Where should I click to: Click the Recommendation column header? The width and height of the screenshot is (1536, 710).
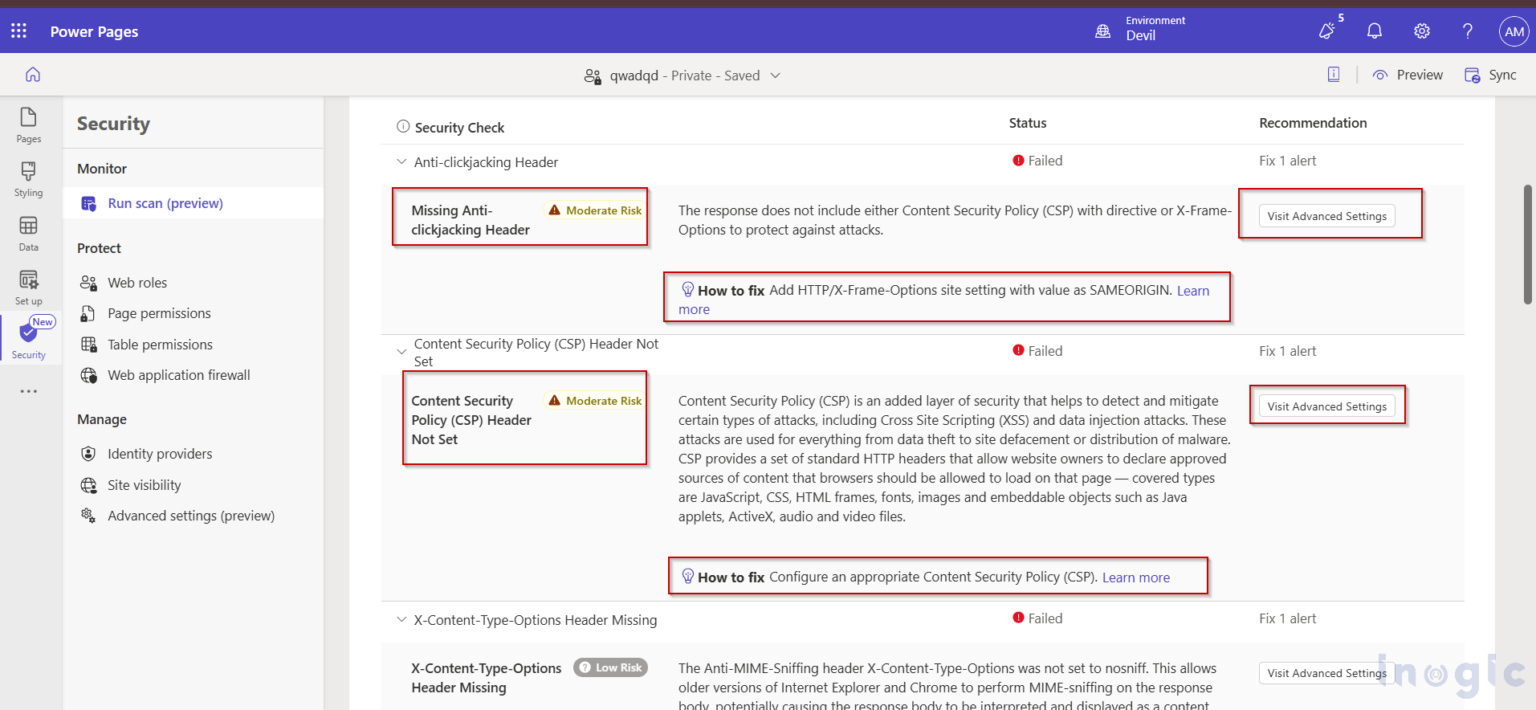[x=1313, y=123]
